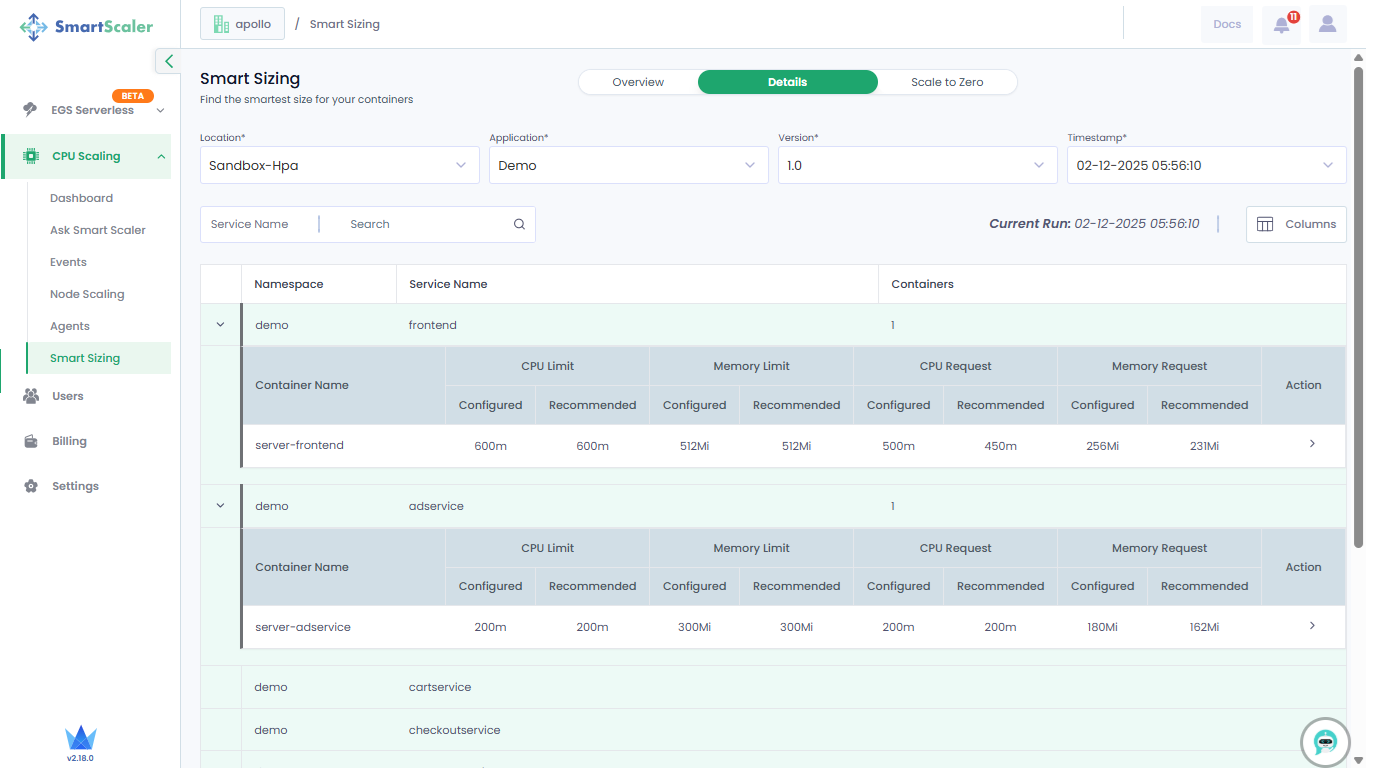Switch to the Scale to Zero tab
This screenshot has width=1375, height=782.
(x=946, y=82)
